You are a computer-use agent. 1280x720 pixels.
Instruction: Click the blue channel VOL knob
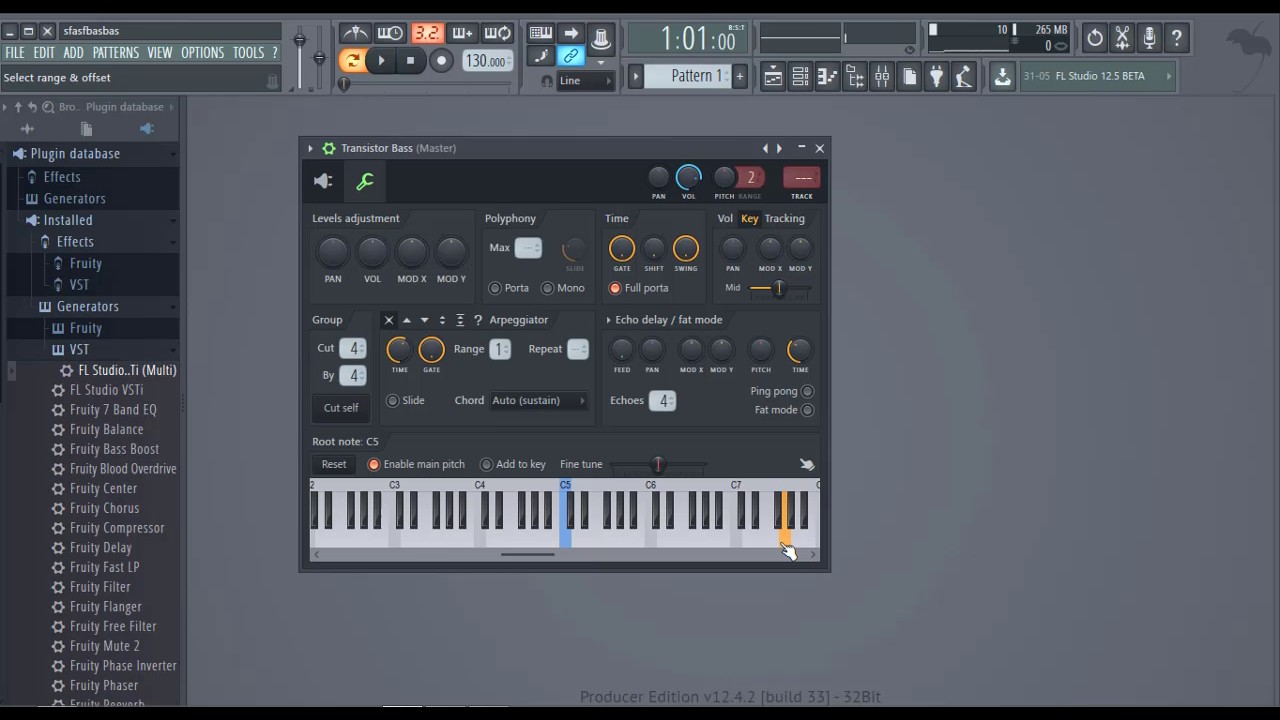pyautogui.click(x=689, y=178)
